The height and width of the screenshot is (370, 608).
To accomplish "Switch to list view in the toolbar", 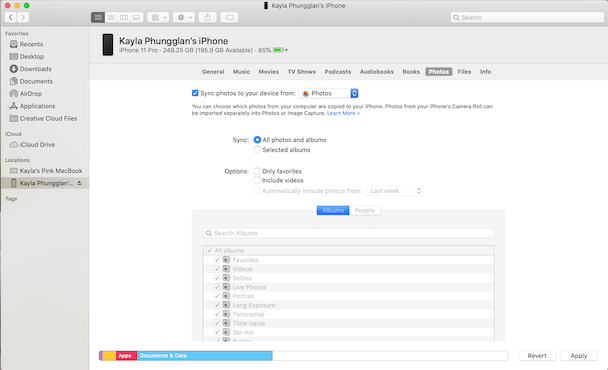I will point(111,17).
